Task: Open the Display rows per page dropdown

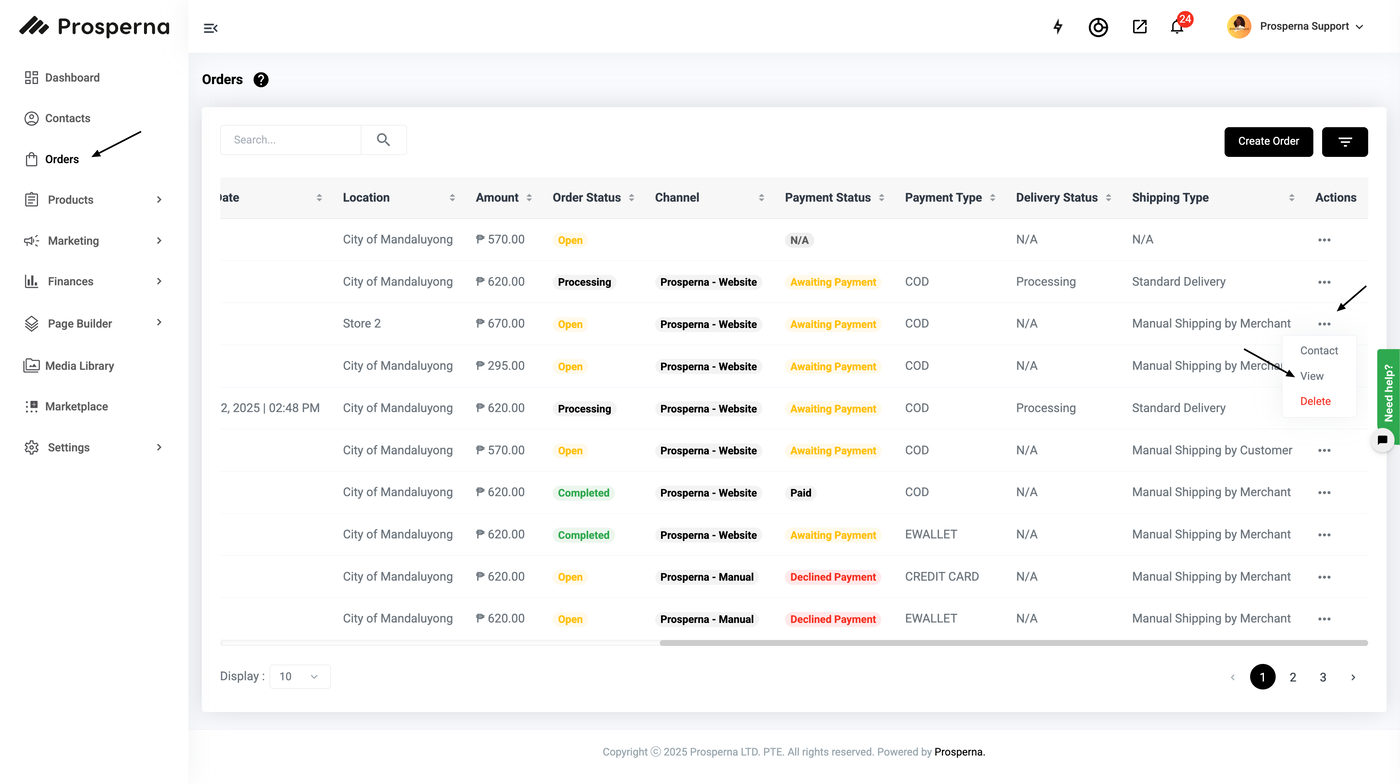Action: pos(299,677)
